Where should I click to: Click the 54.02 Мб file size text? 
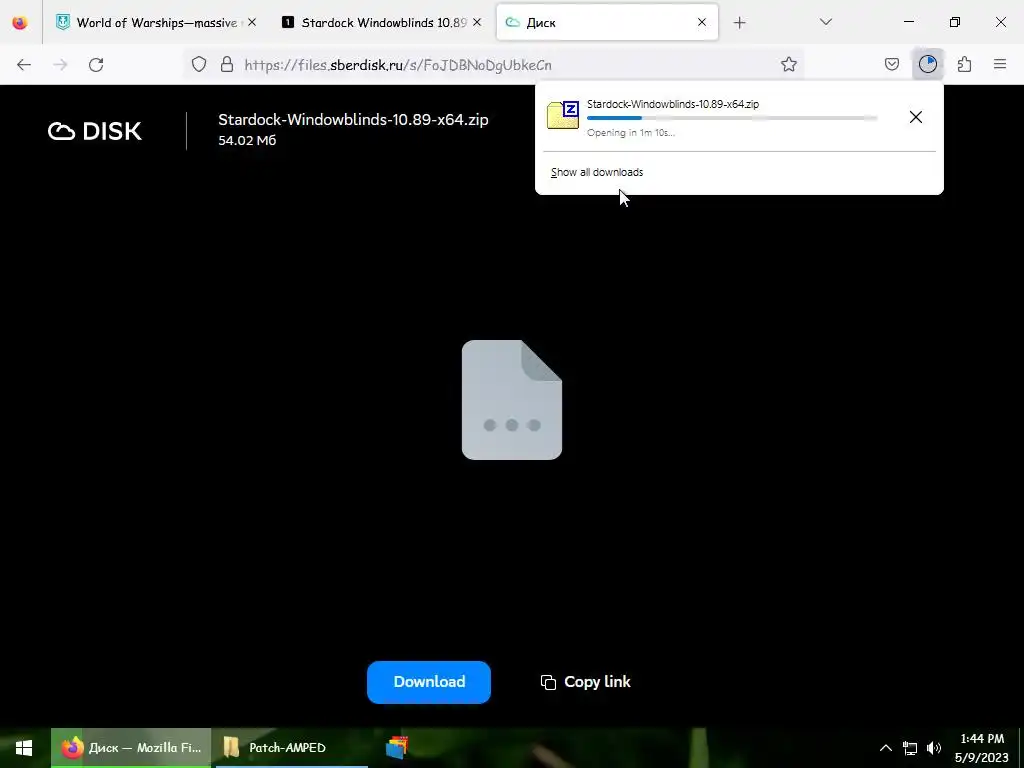(247, 140)
